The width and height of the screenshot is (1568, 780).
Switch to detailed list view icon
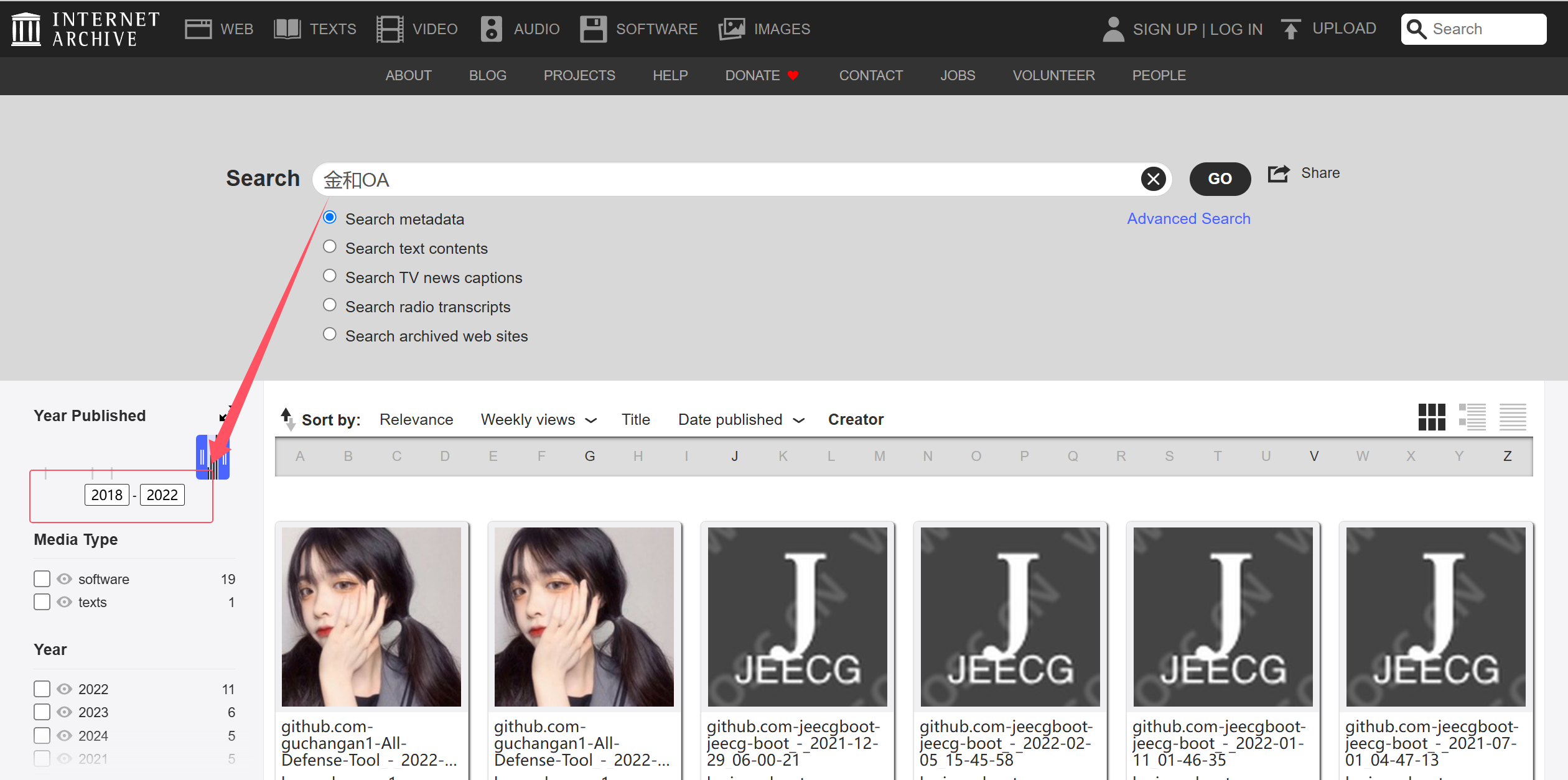point(1472,417)
